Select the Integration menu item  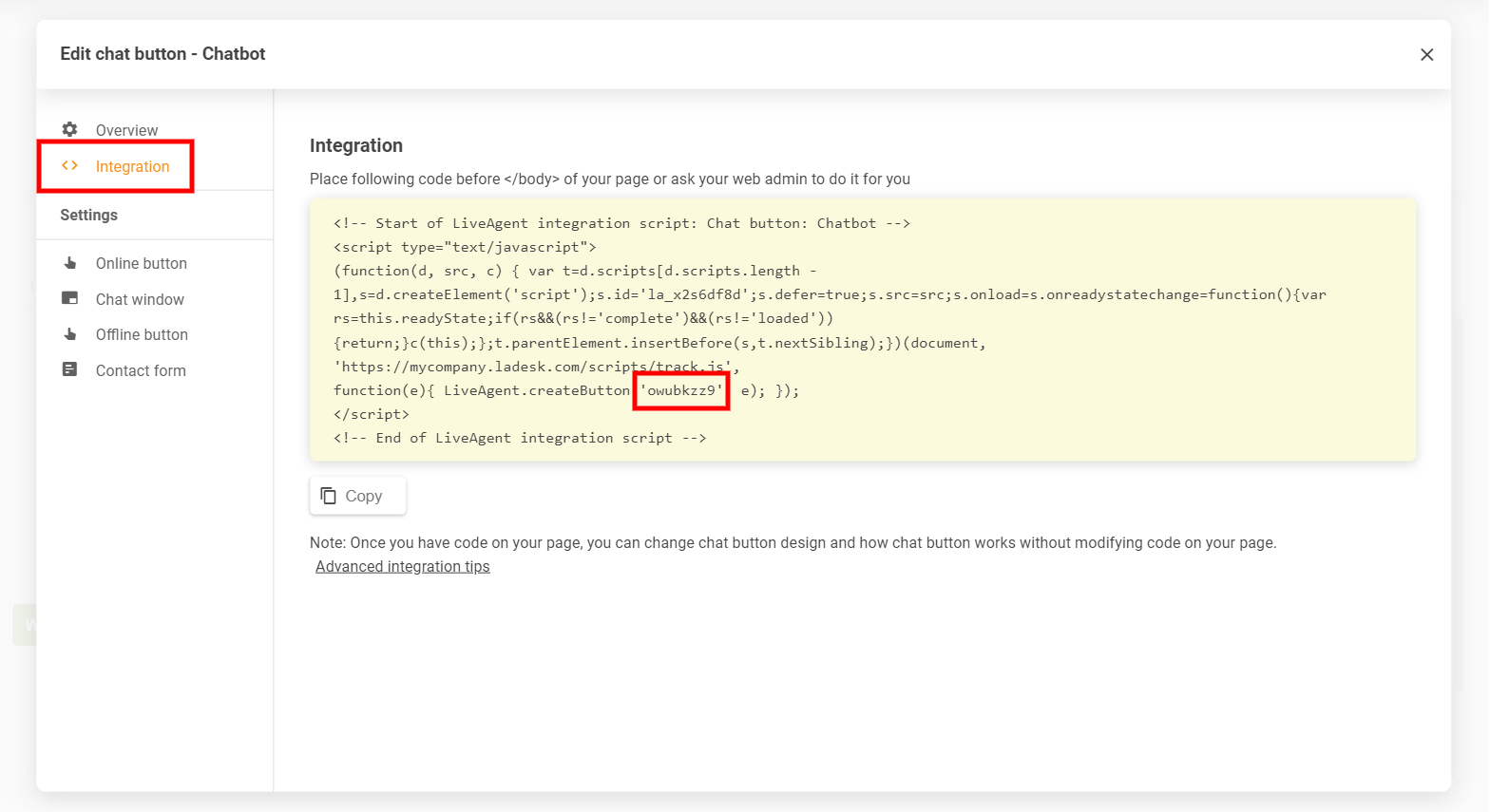[132, 167]
